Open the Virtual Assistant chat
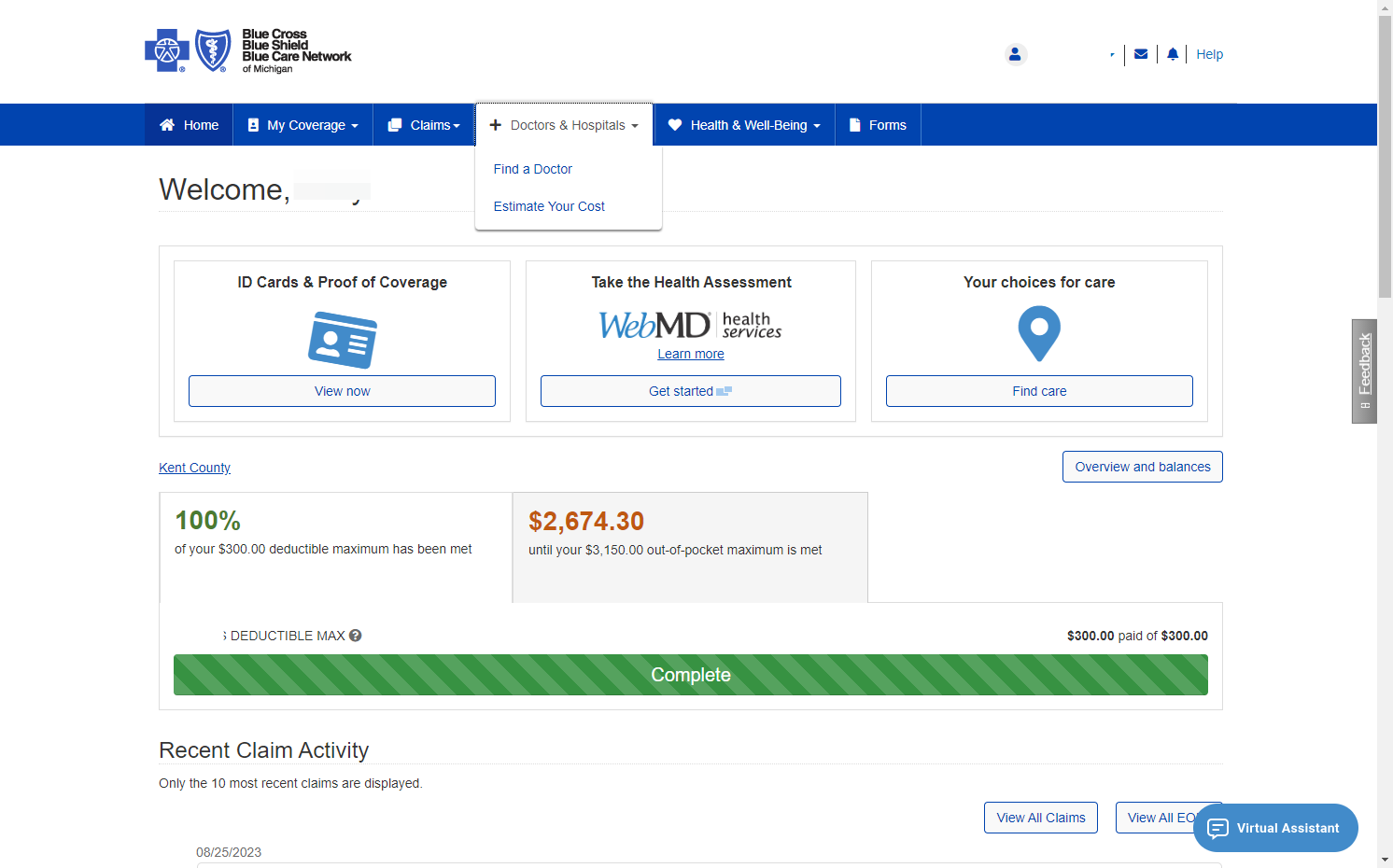Screen dimensions: 1393x868 pyautogui.click(x=1275, y=828)
